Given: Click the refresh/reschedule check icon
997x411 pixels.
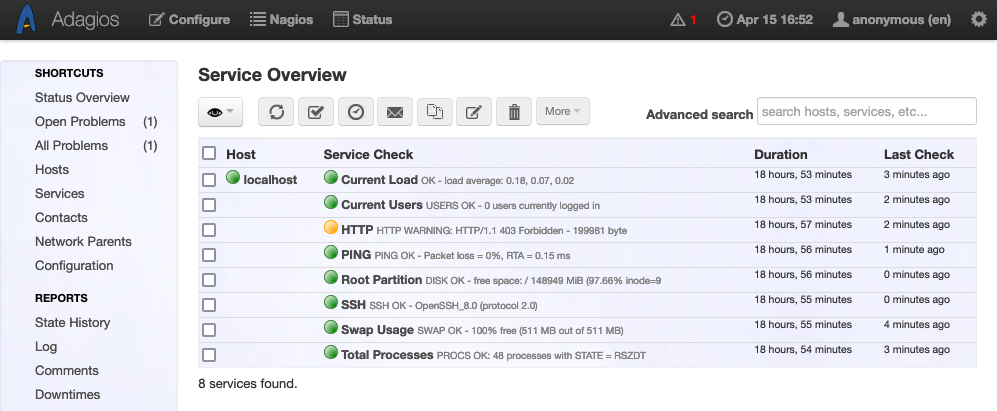Looking at the screenshot, I should (x=277, y=112).
